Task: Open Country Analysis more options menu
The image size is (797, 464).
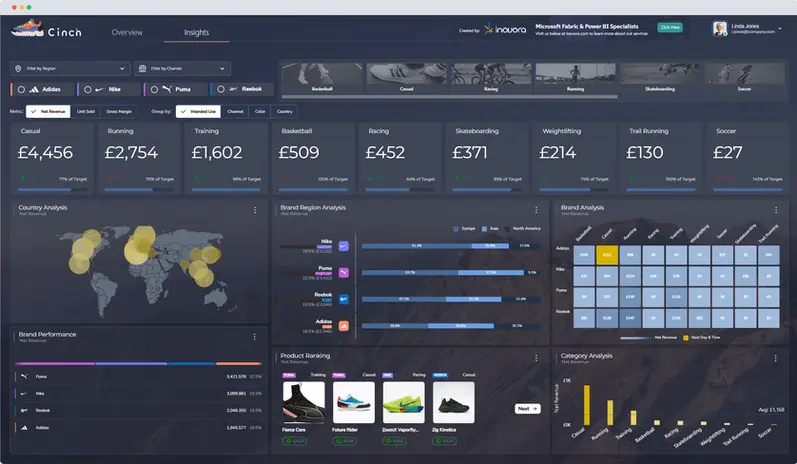Action: pyautogui.click(x=255, y=210)
